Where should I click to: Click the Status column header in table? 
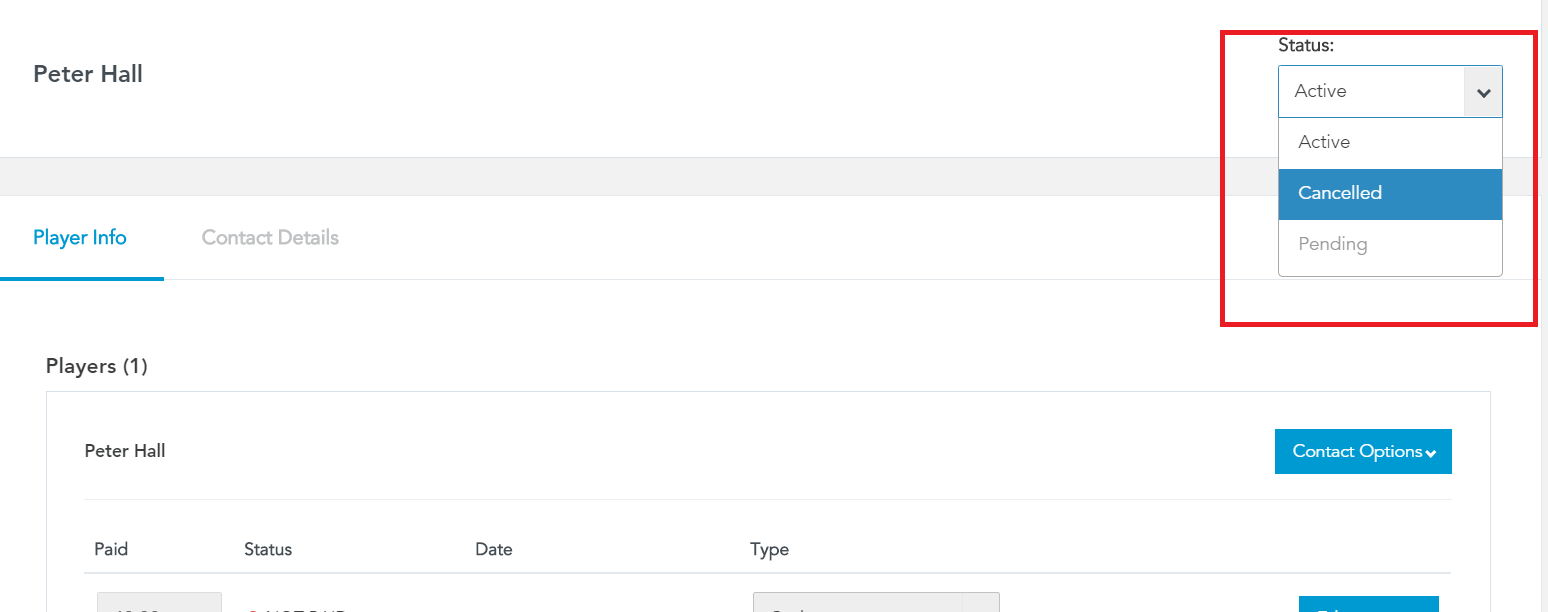(x=268, y=549)
